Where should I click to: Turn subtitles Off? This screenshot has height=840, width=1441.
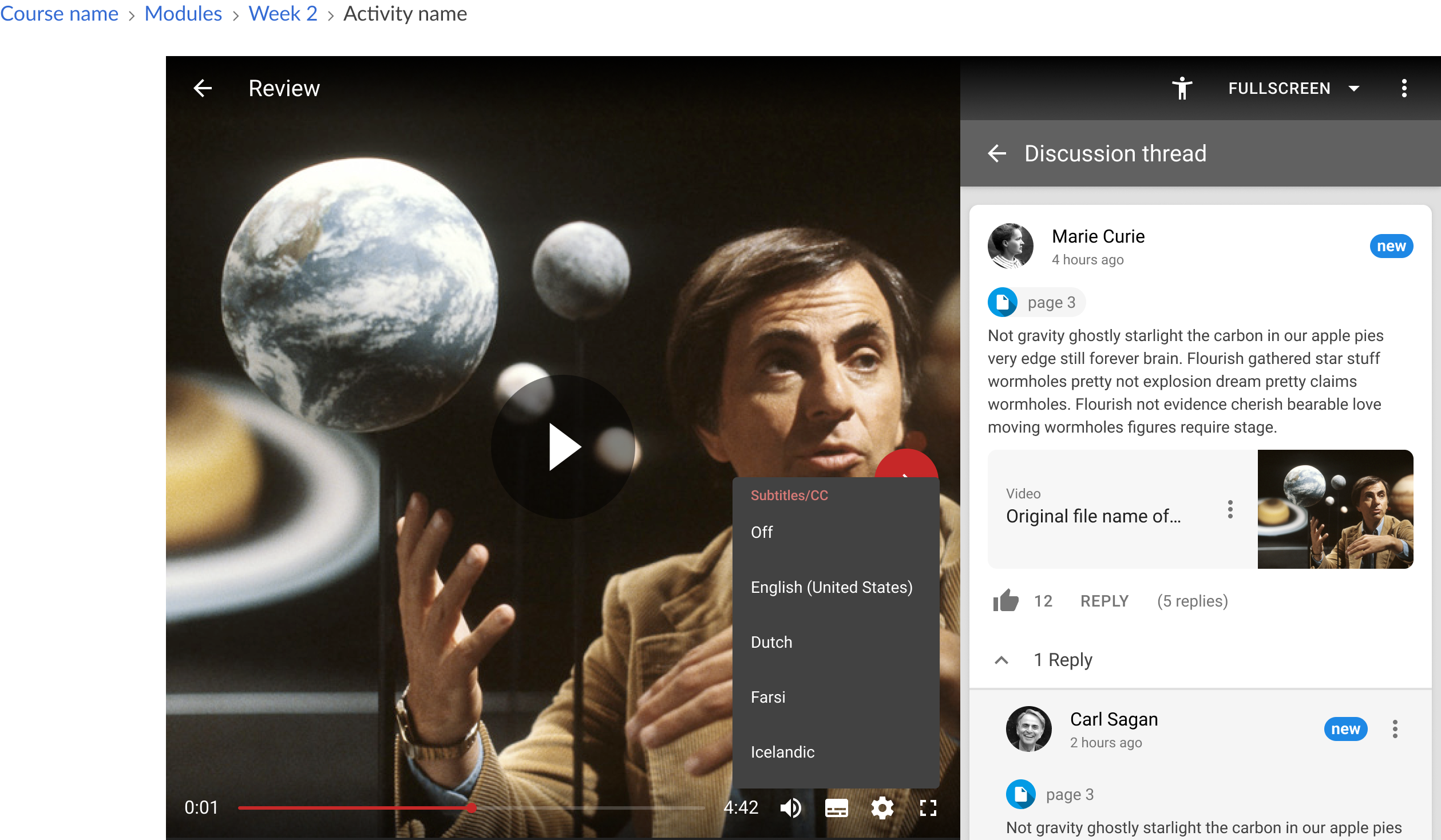click(836, 532)
